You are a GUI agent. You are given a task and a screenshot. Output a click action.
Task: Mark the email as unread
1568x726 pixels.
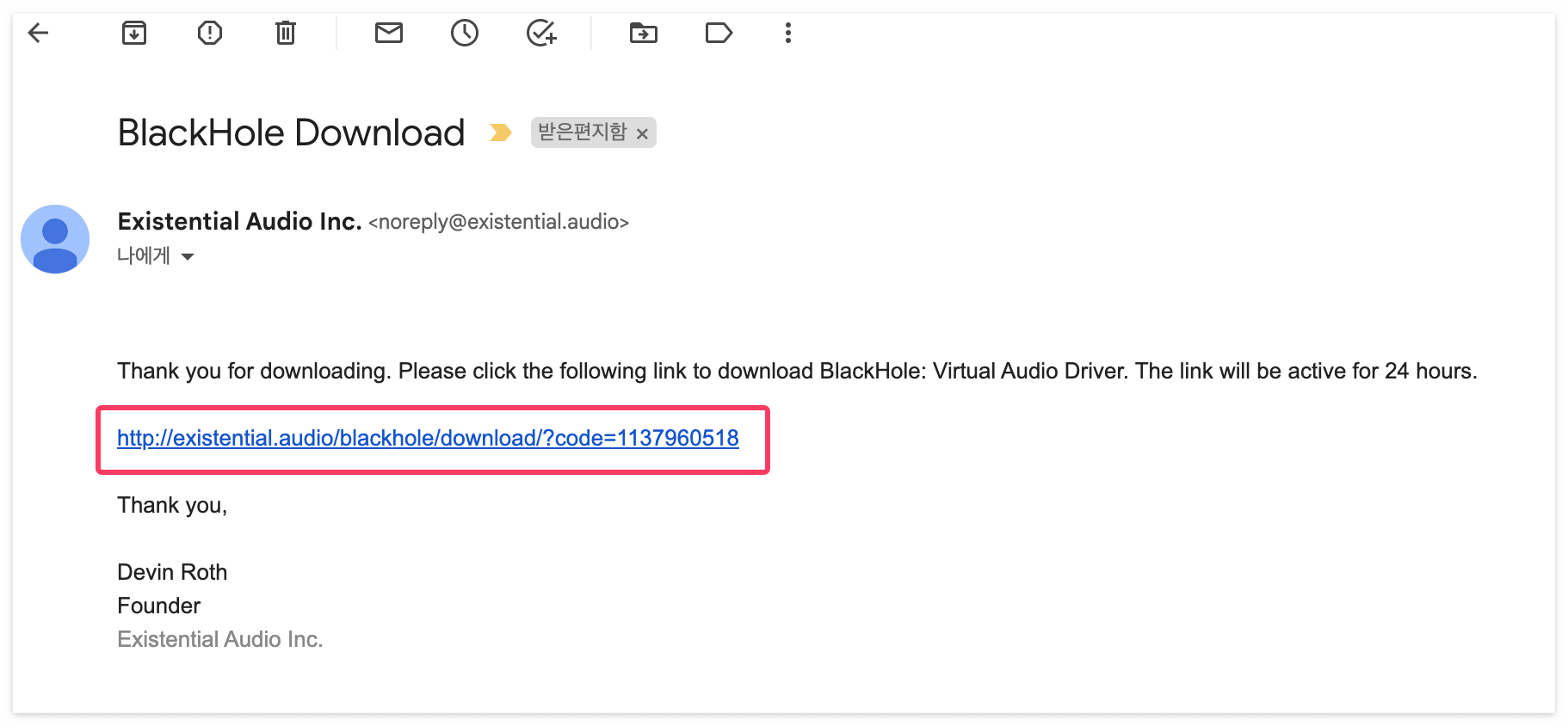coord(389,34)
